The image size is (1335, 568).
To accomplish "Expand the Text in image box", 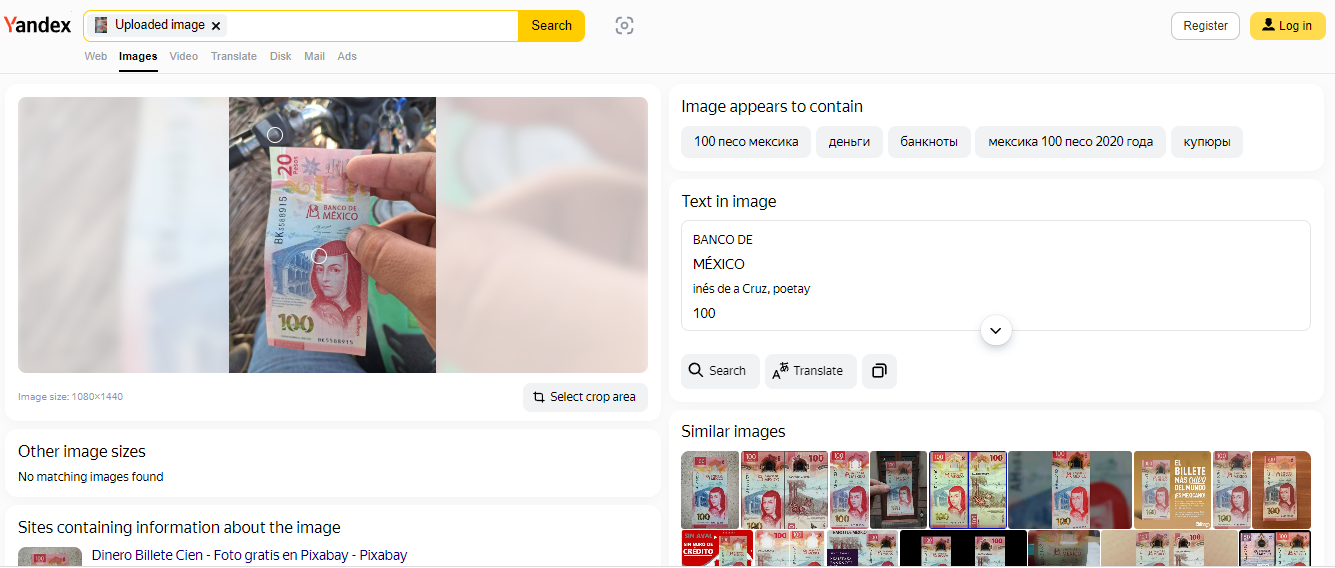I will pyautogui.click(x=996, y=330).
